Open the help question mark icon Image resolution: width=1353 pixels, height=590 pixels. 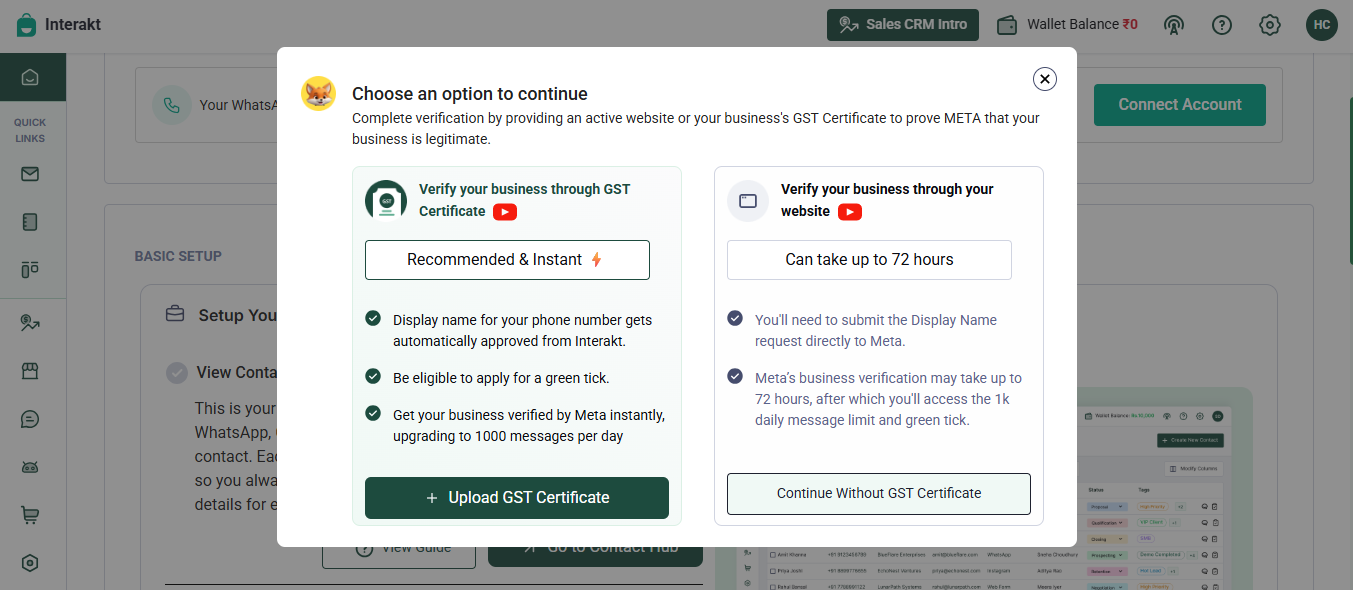(1221, 25)
